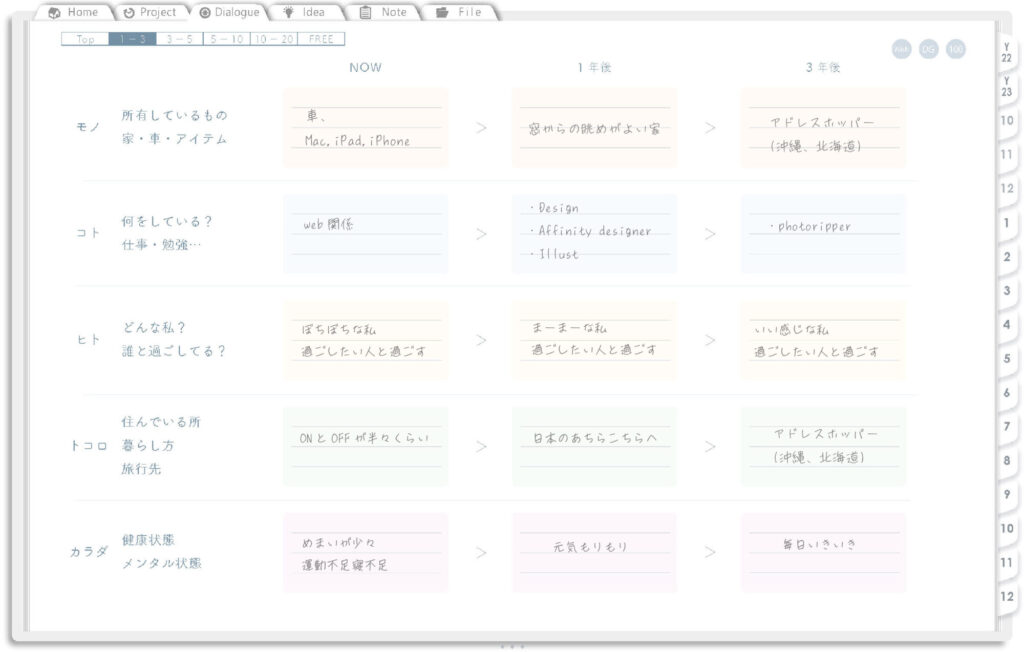Open month 4 side index tab
The width and height of the screenshot is (1024, 652).
pyautogui.click(x=1006, y=325)
